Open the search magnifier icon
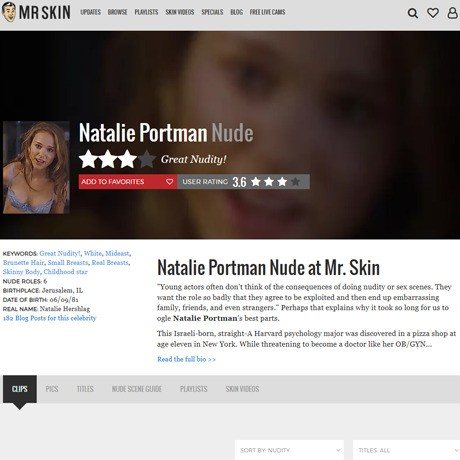This screenshot has height=460, width=460. click(x=413, y=13)
